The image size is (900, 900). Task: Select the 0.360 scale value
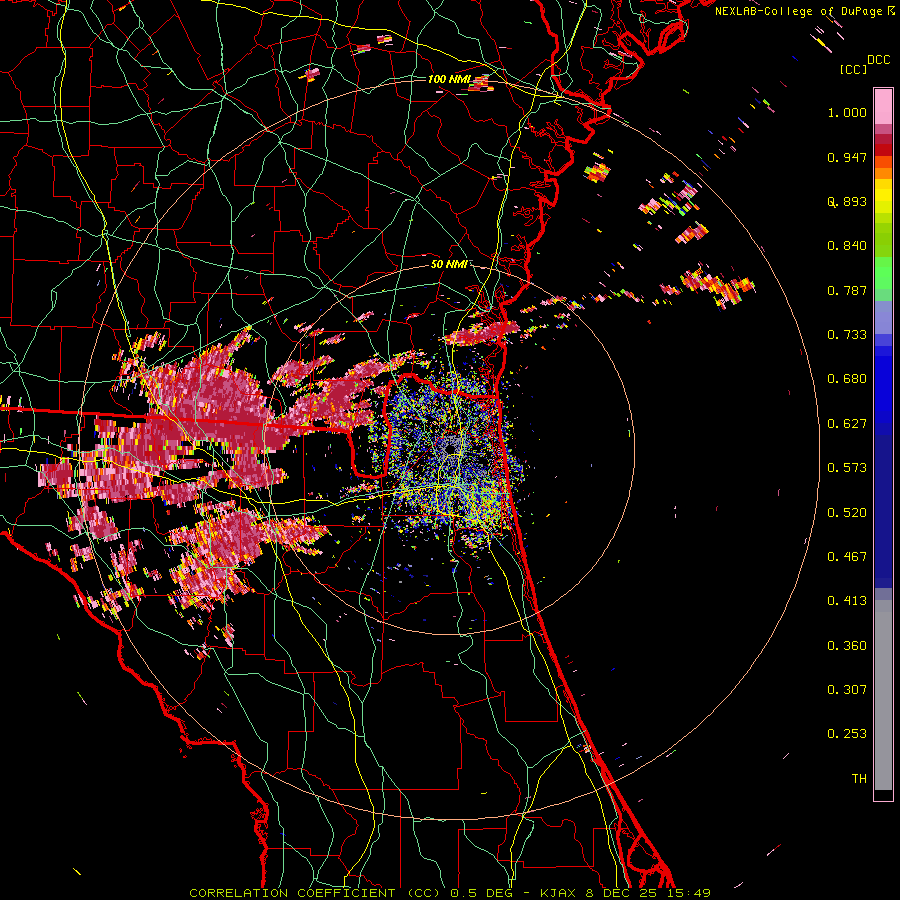click(x=847, y=646)
